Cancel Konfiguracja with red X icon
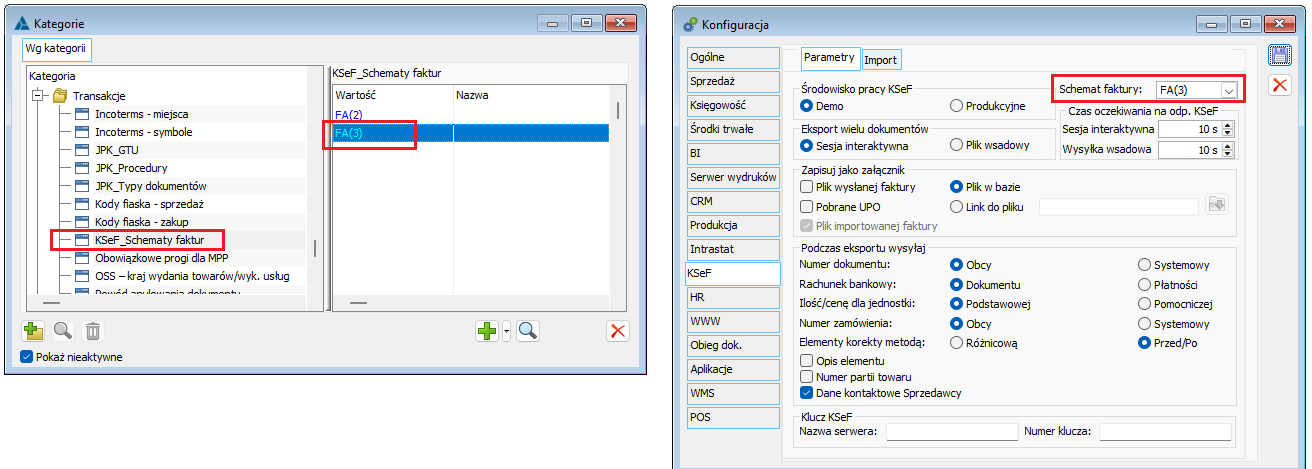 [x=1279, y=85]
